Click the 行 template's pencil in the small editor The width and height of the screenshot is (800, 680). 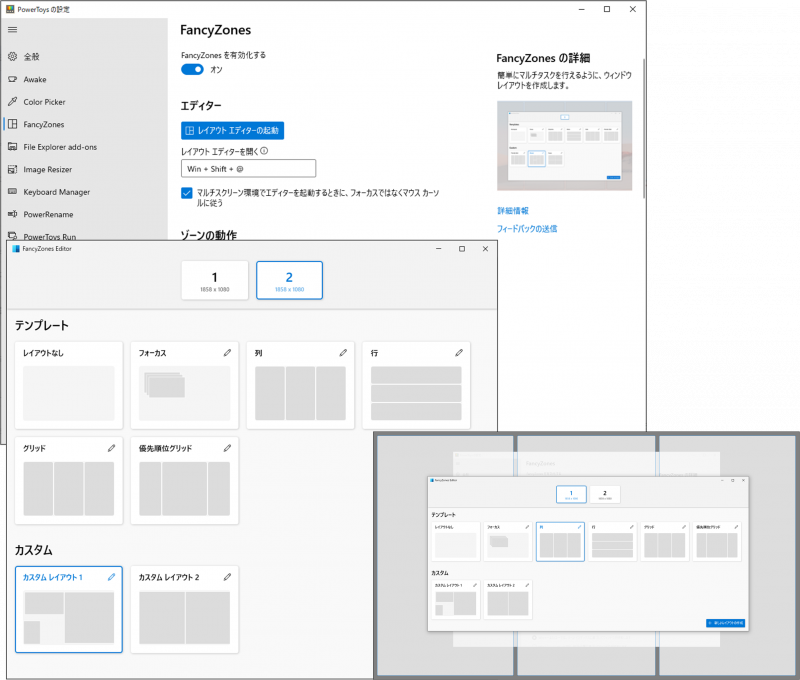point(632,527)
